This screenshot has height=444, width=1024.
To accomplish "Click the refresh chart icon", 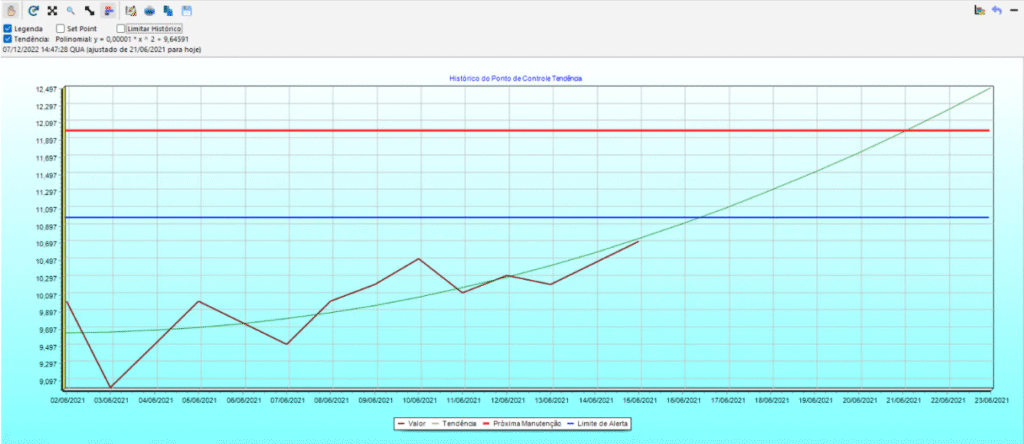I will click(33, 10).
